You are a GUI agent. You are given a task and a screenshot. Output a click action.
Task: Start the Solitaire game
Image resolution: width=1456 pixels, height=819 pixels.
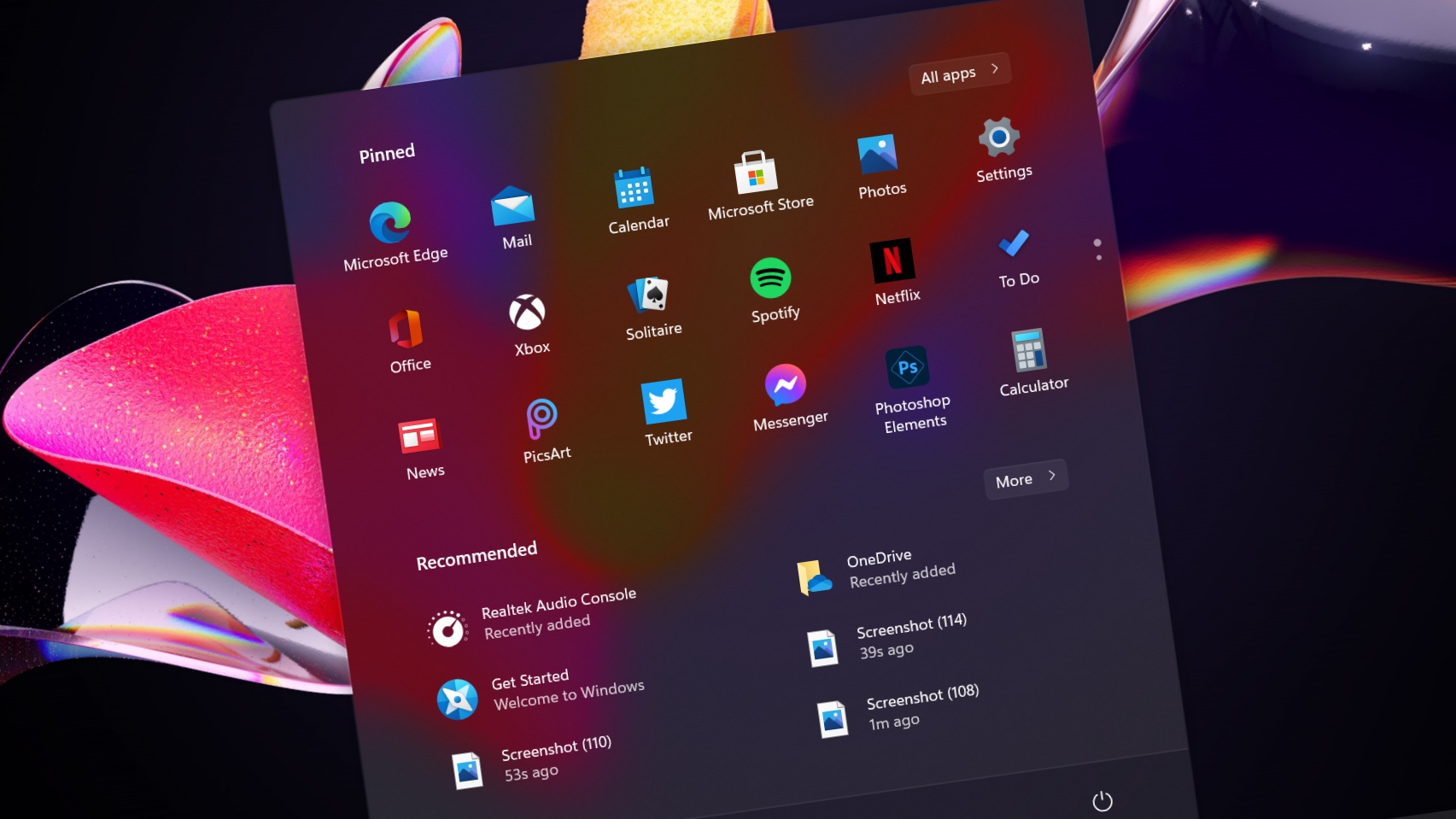point(649,295)
